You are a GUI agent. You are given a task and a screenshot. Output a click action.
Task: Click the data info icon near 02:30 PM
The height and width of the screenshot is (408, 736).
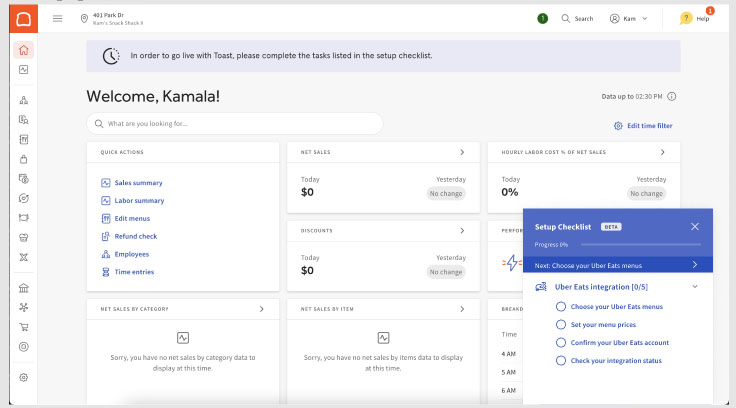tap(672, 97)
